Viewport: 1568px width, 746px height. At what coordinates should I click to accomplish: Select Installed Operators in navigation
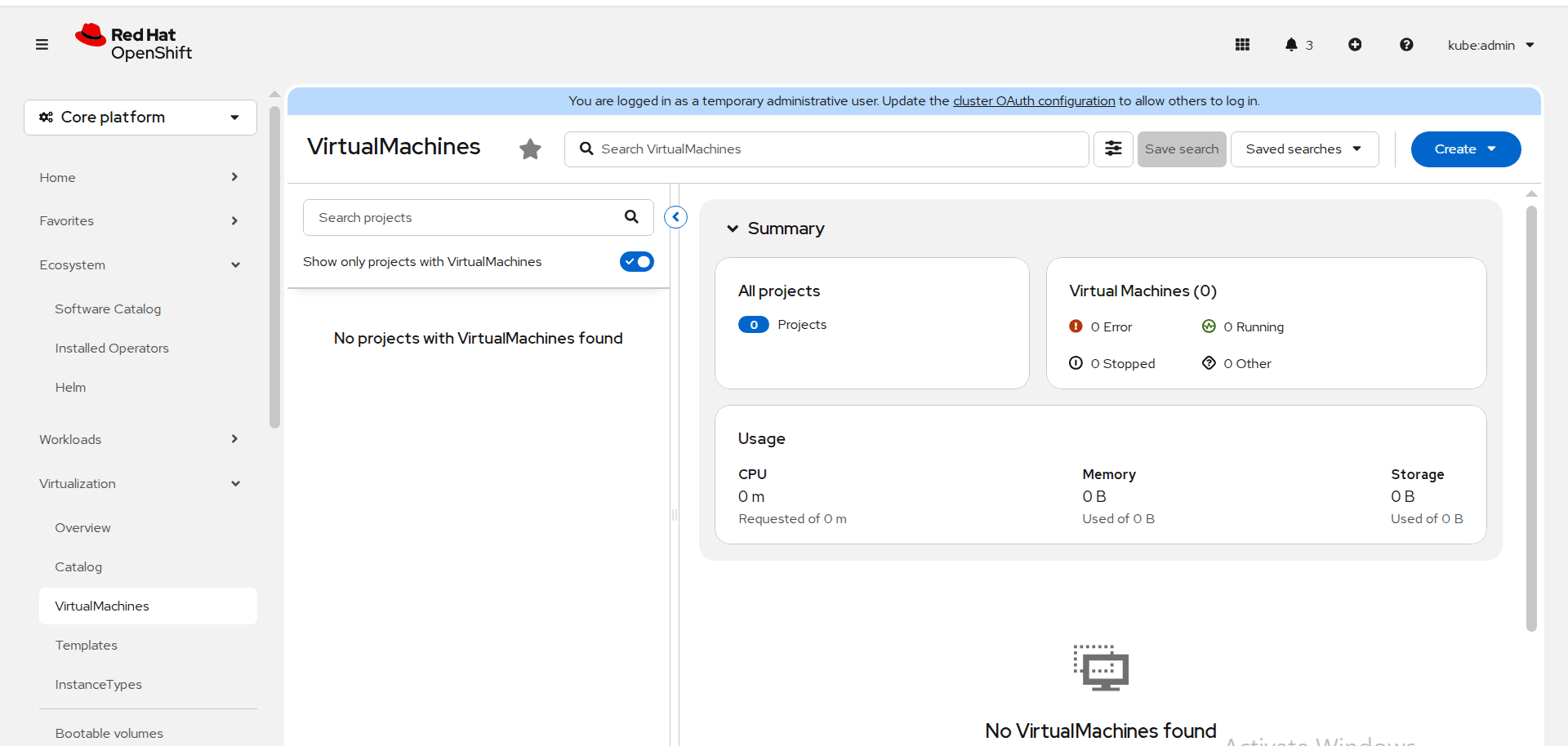click(112, 348)
